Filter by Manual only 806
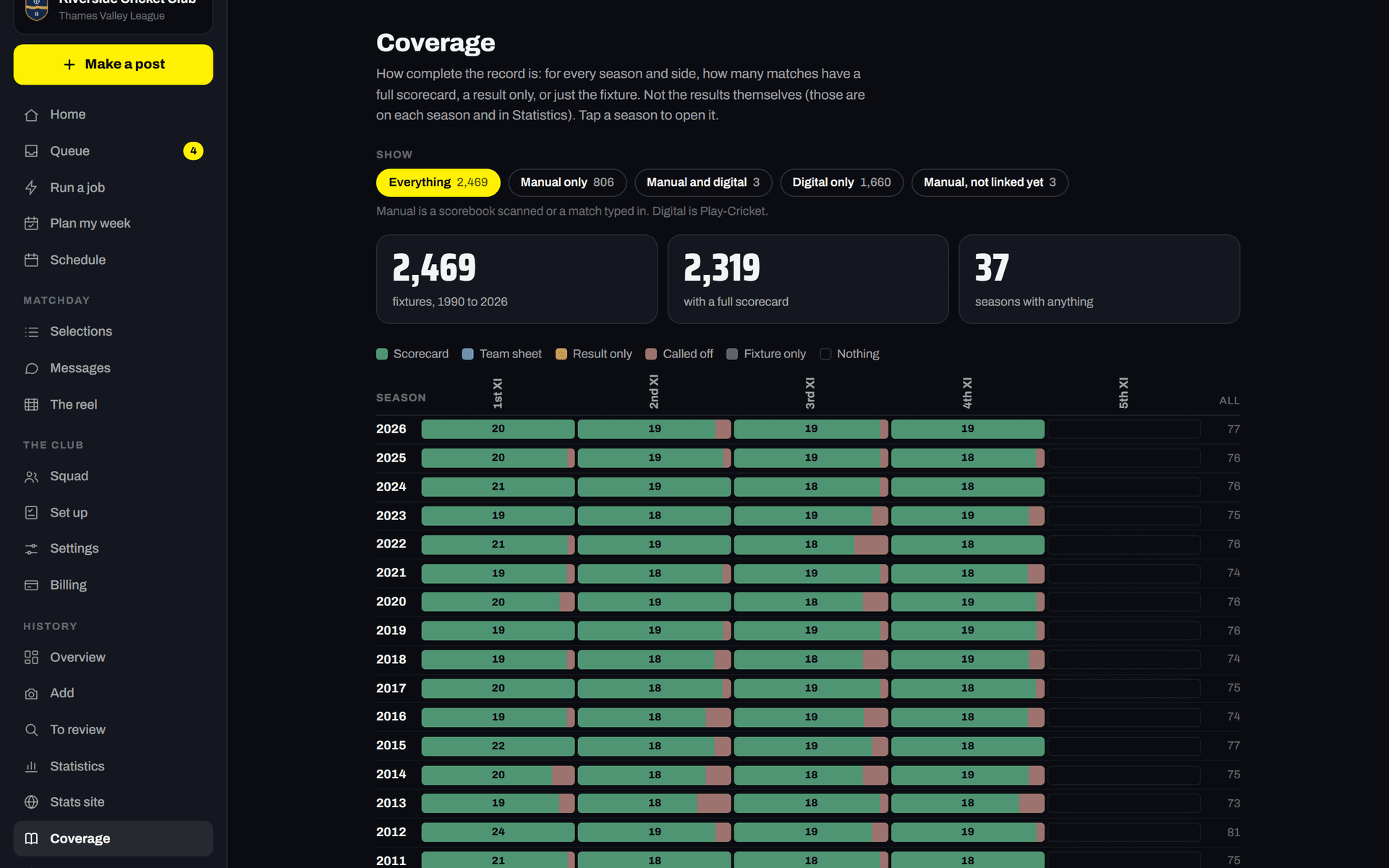 [x=566, y=182]
